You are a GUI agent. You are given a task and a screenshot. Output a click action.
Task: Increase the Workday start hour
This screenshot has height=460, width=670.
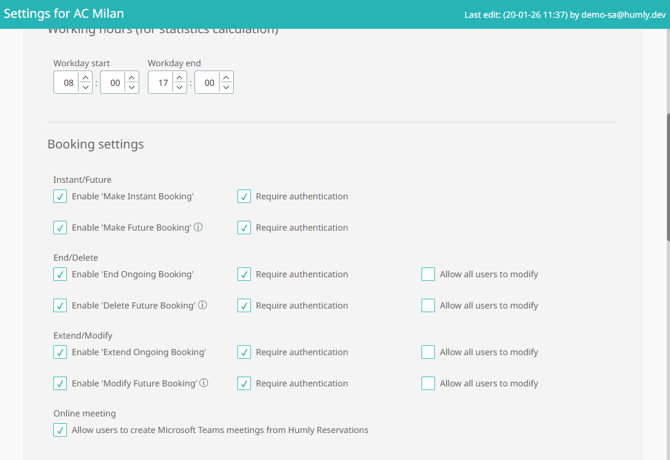[x=85, y=78]
